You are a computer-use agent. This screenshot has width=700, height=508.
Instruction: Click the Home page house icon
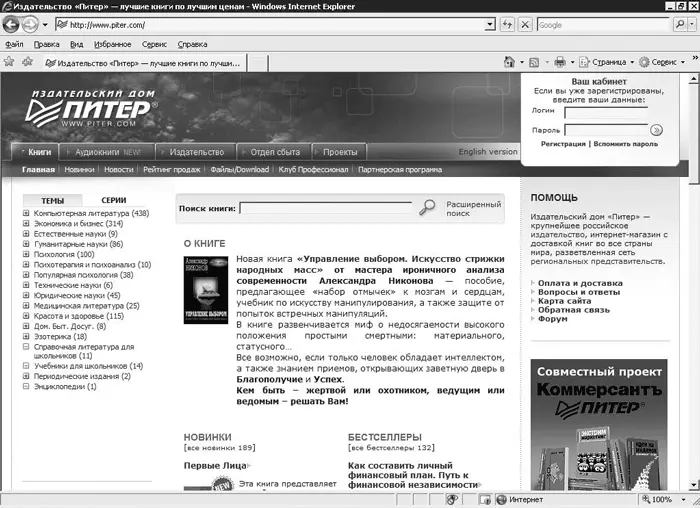pos(509,62)
